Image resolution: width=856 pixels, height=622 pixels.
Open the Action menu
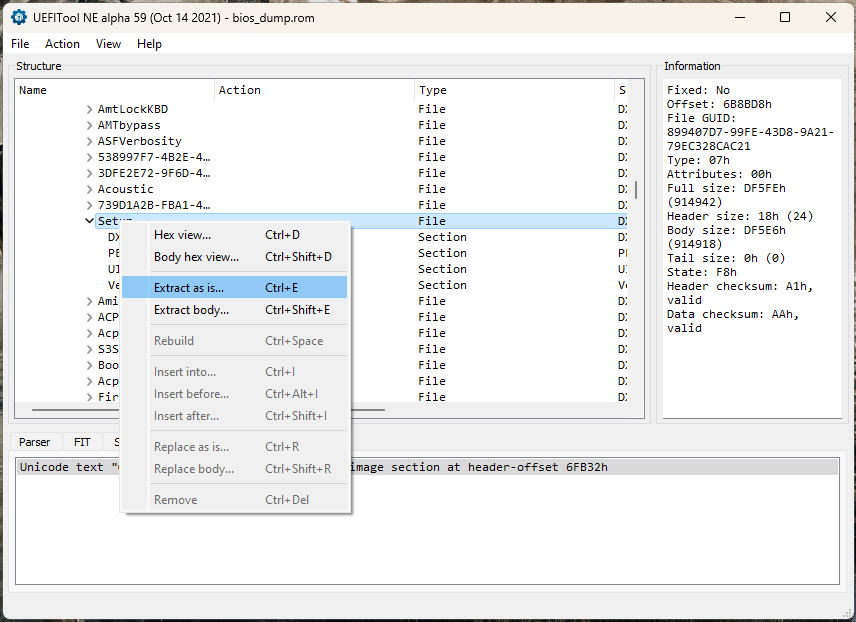point(62,44)
